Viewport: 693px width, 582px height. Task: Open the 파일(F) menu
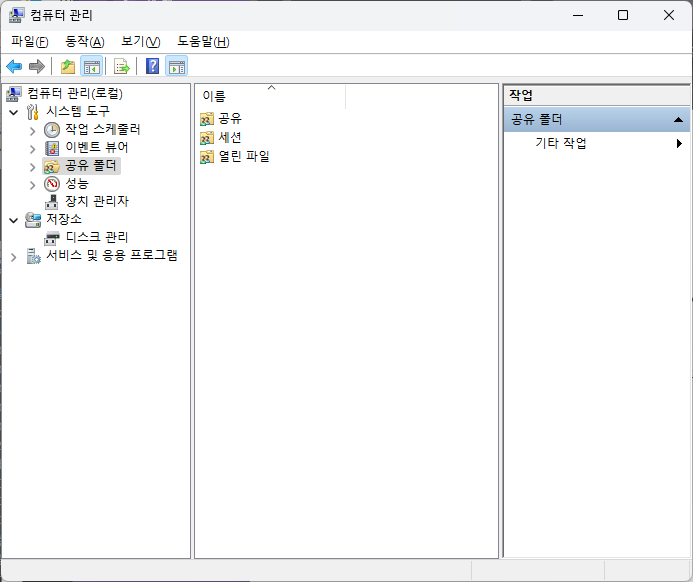30,42
